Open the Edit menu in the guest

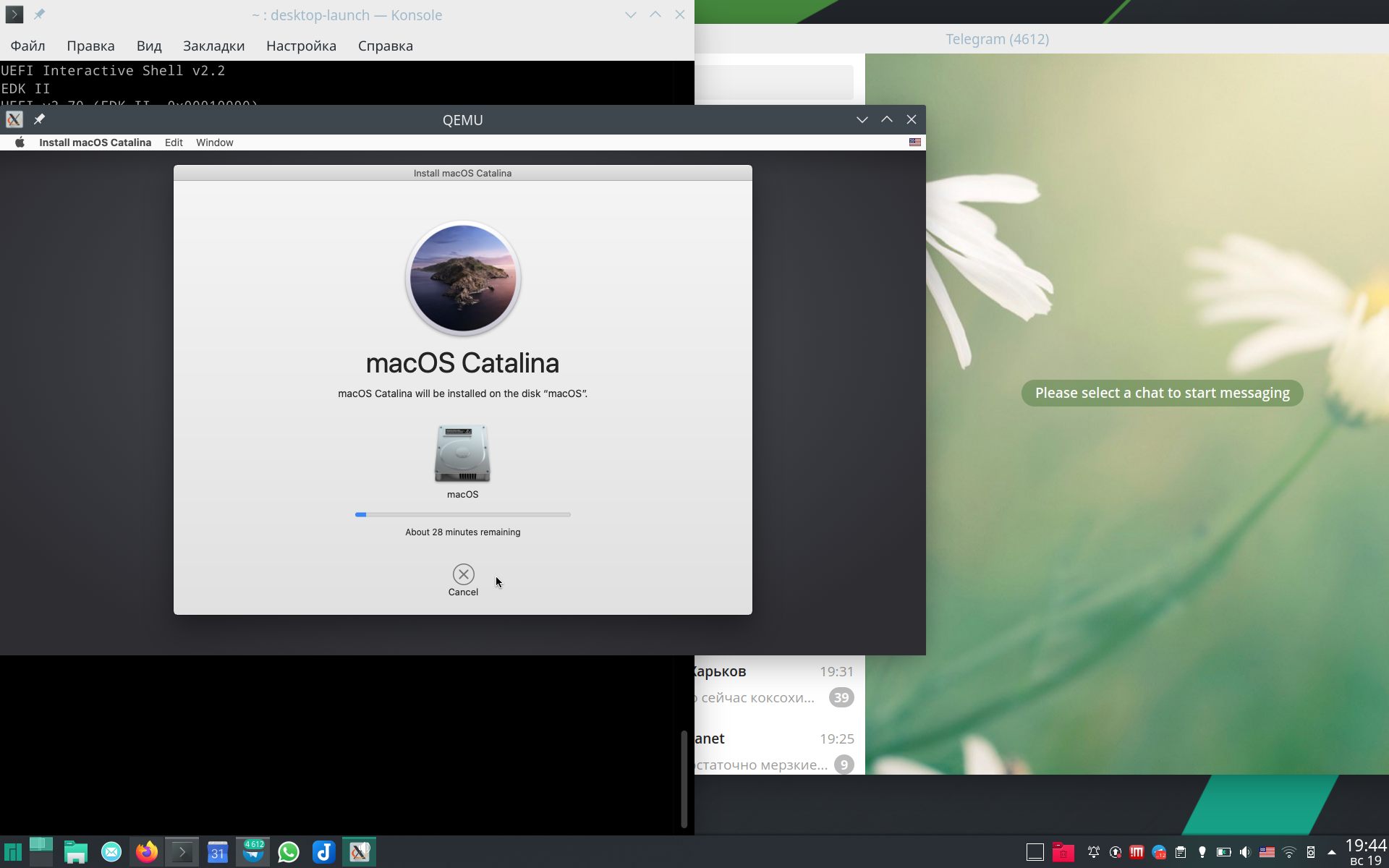[174, 142]
